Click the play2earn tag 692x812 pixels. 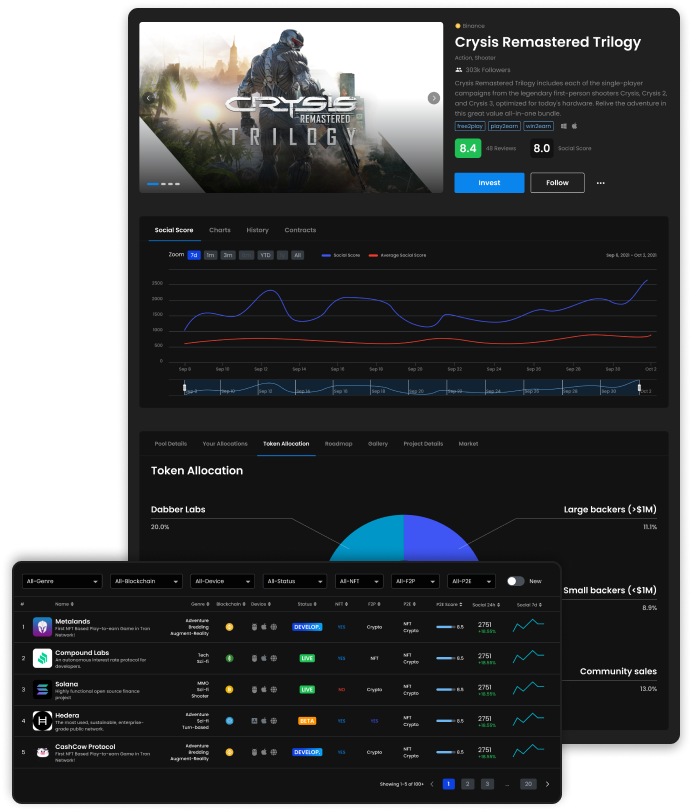click(504, 126)
